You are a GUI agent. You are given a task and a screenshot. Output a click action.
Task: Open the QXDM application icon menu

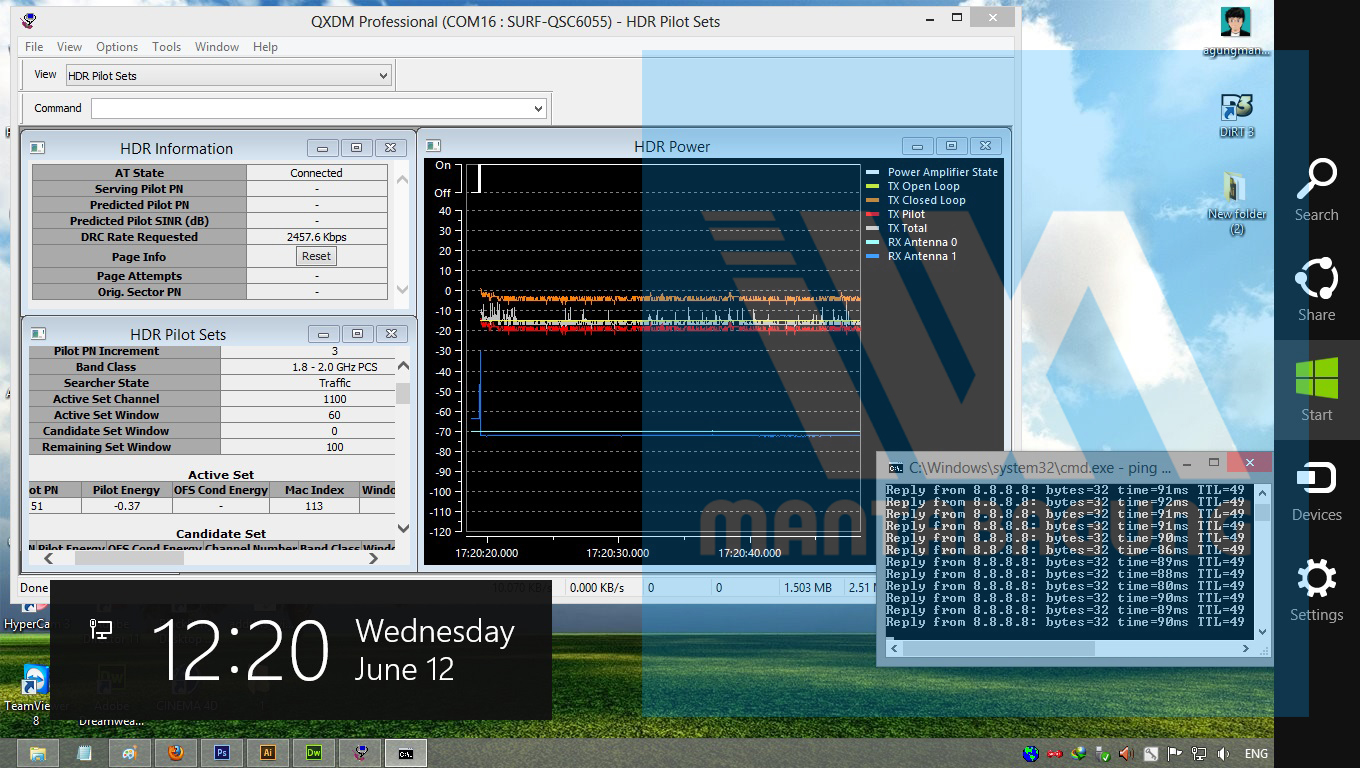(28, 20)
